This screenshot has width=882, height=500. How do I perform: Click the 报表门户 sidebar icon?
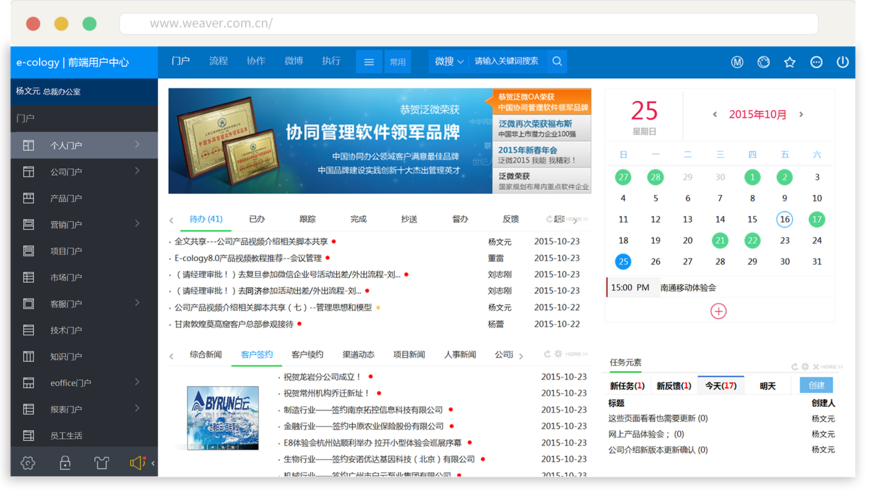(x=28, y=409)
